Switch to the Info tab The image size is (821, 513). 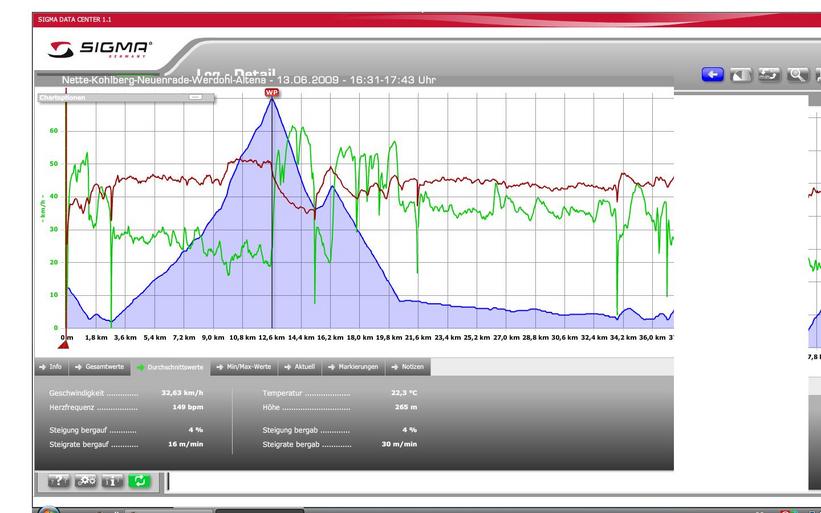coord(50,367)
